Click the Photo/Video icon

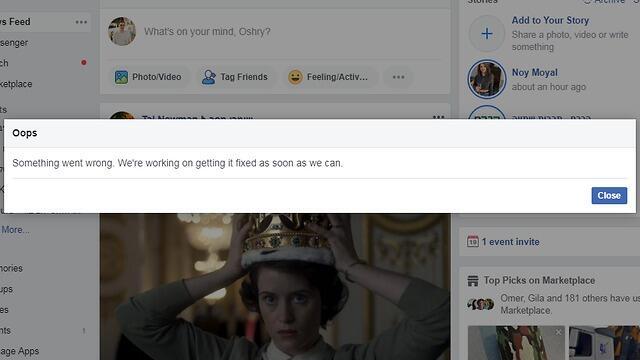coord(121,77)
